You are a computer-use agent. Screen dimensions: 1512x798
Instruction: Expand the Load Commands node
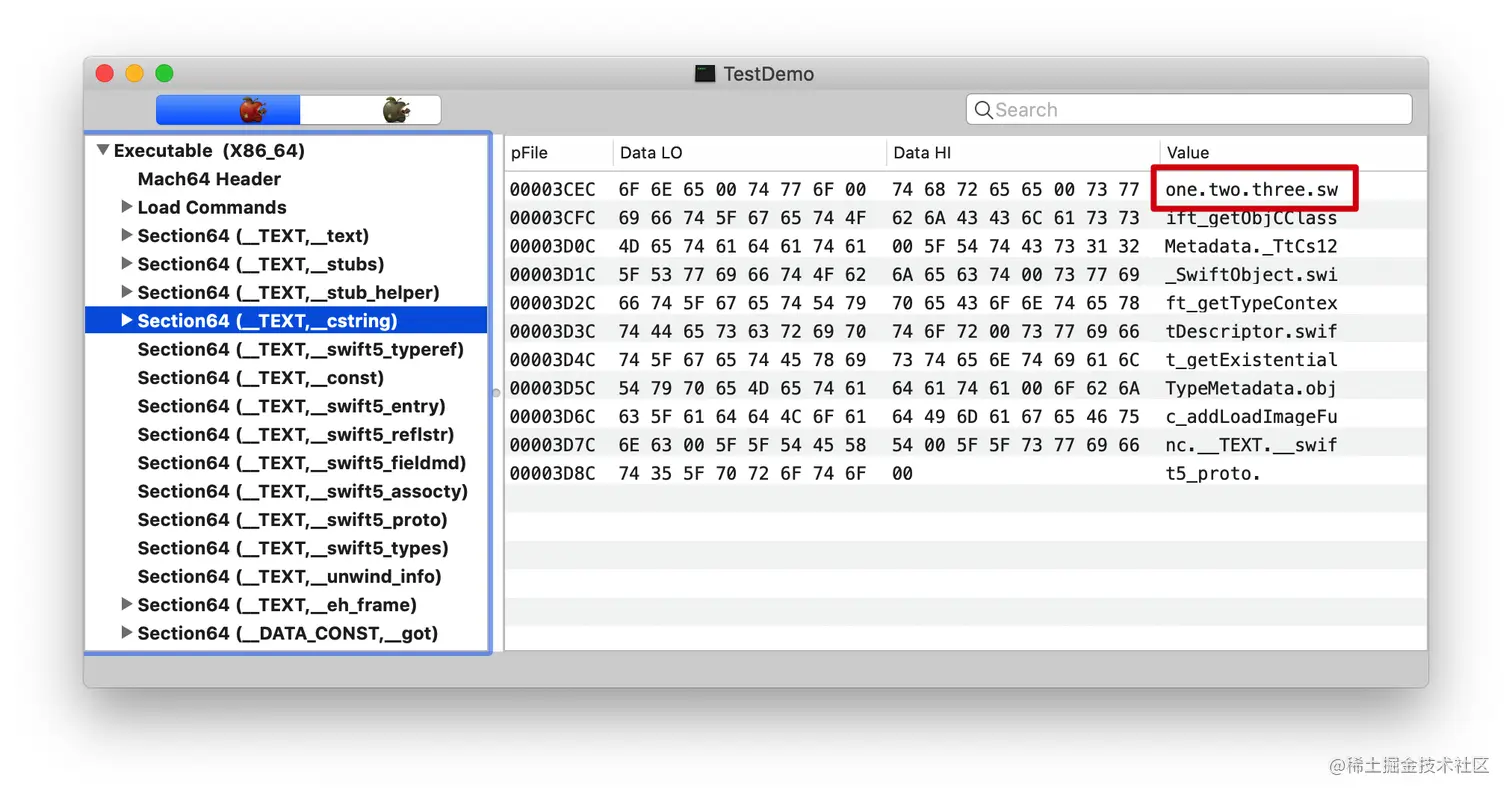[x=126, y=207]
